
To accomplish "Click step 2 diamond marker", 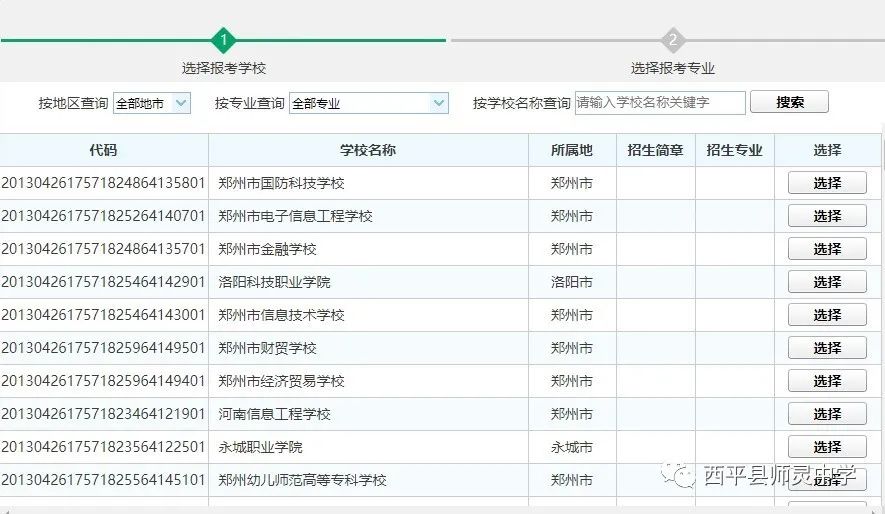I will [673, 40].
